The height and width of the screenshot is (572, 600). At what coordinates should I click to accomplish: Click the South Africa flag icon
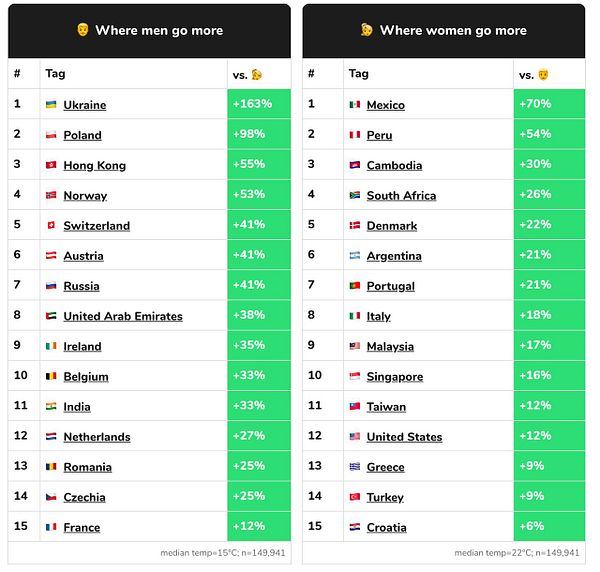coord(355,195)
